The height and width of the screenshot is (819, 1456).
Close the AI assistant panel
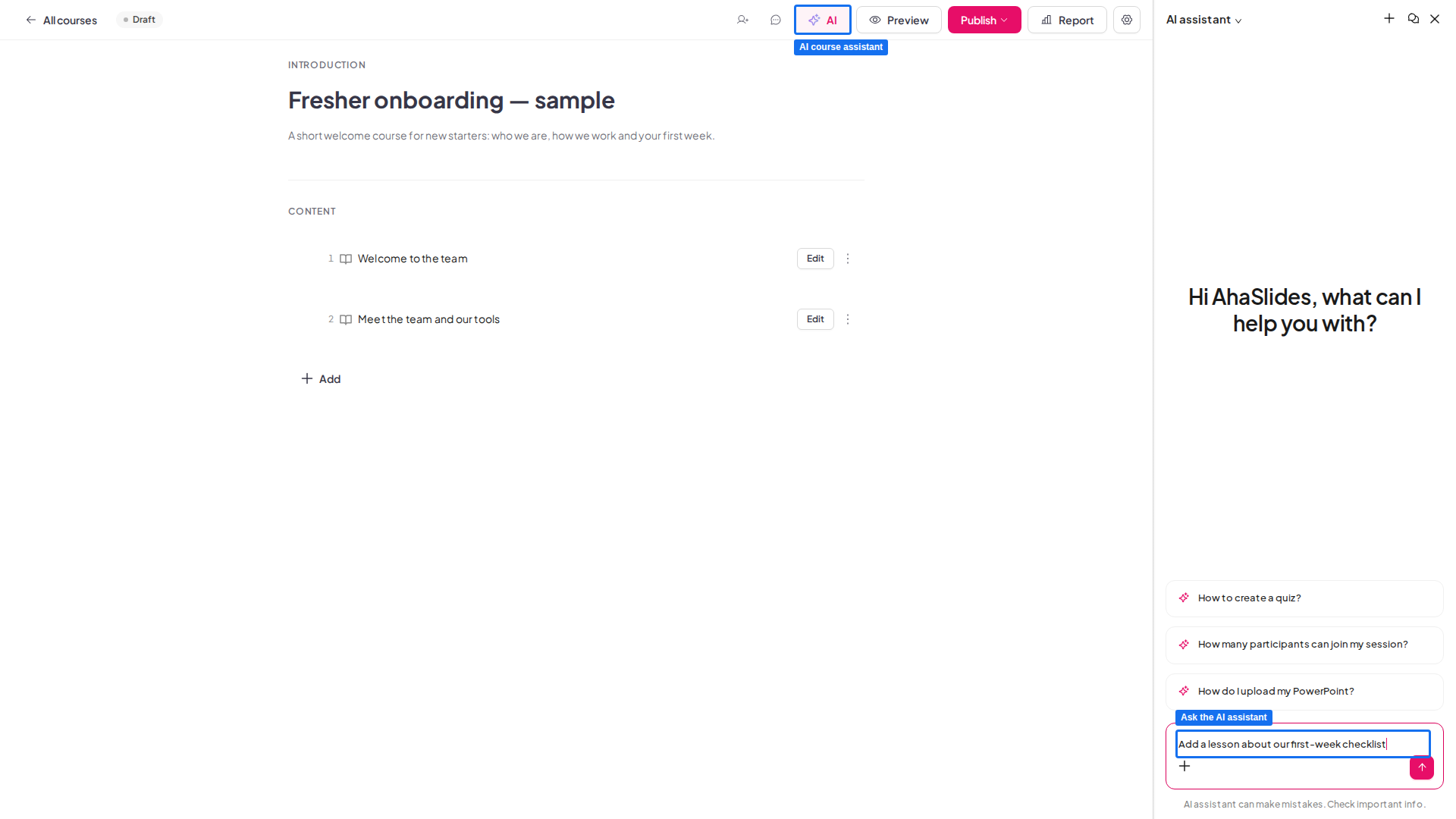tap(1435, 19)
